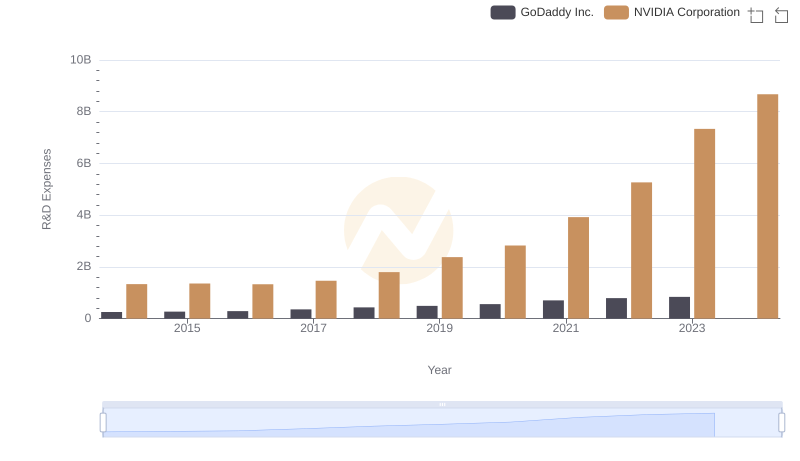
Task: Click the top grip of the zoom slider
Action: 442,404
